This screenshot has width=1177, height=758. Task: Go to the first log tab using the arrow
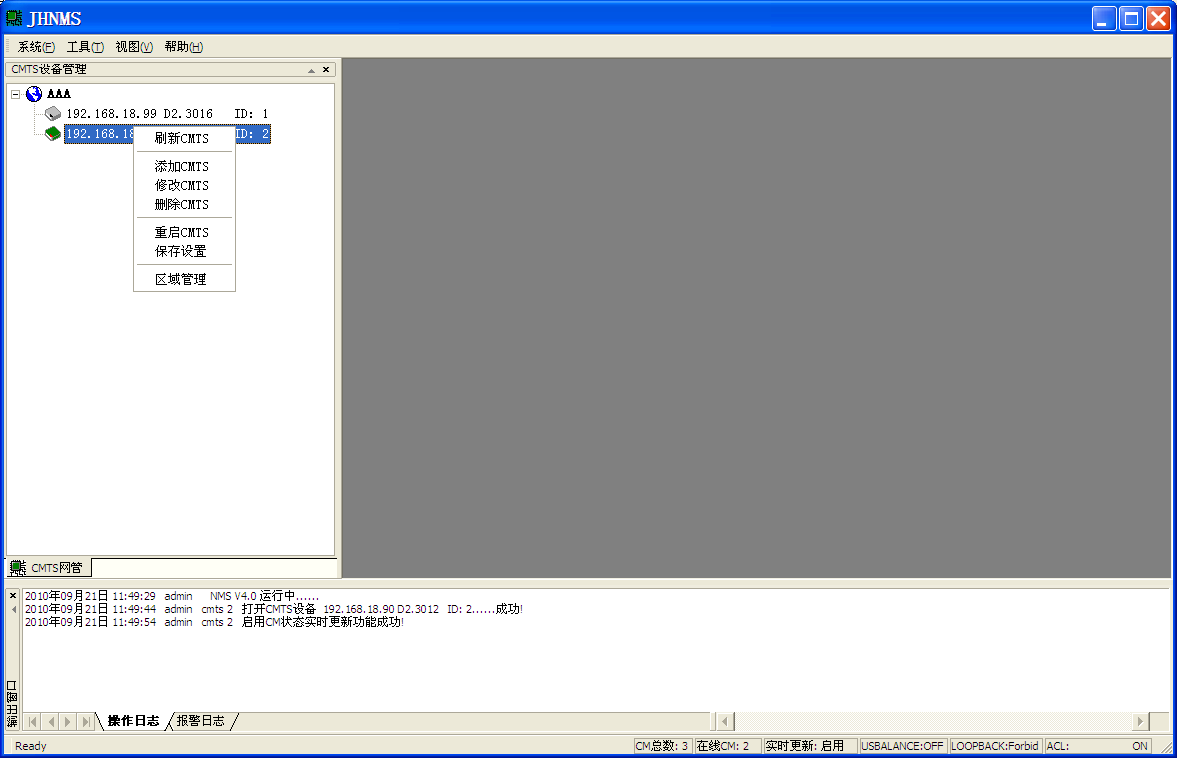pos(32,721)
